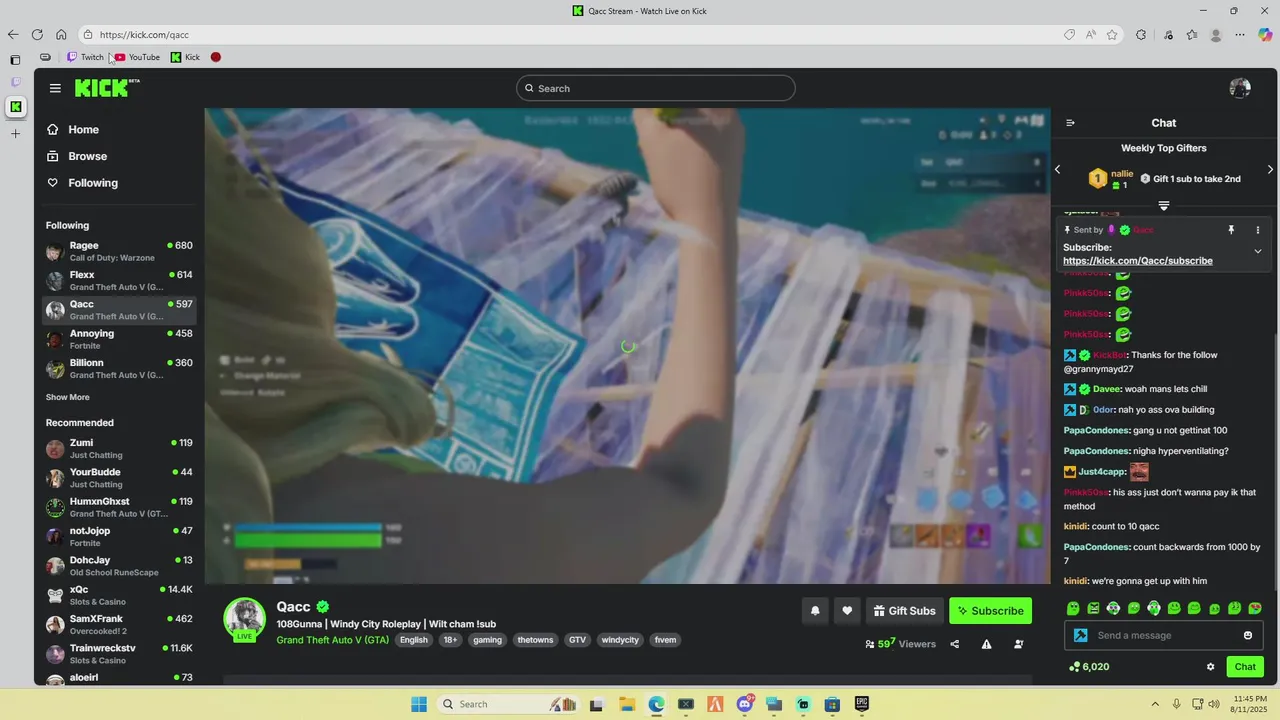Click the 6,020 channel points balance

coord(1089,667)
